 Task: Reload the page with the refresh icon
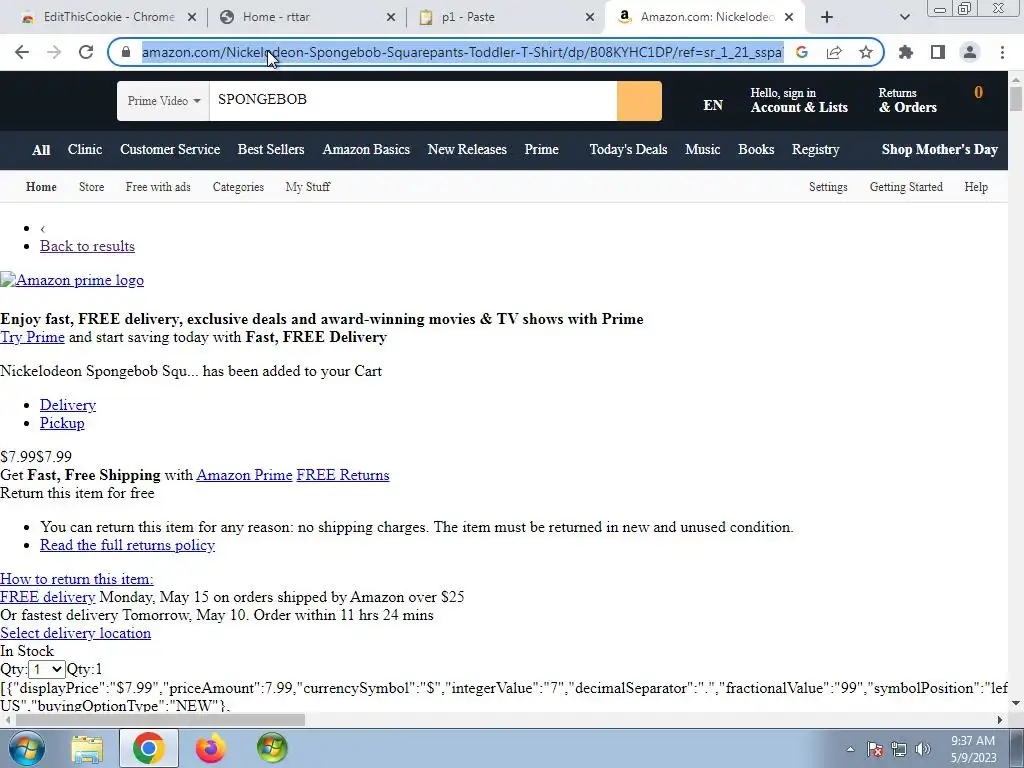[86, 52]
